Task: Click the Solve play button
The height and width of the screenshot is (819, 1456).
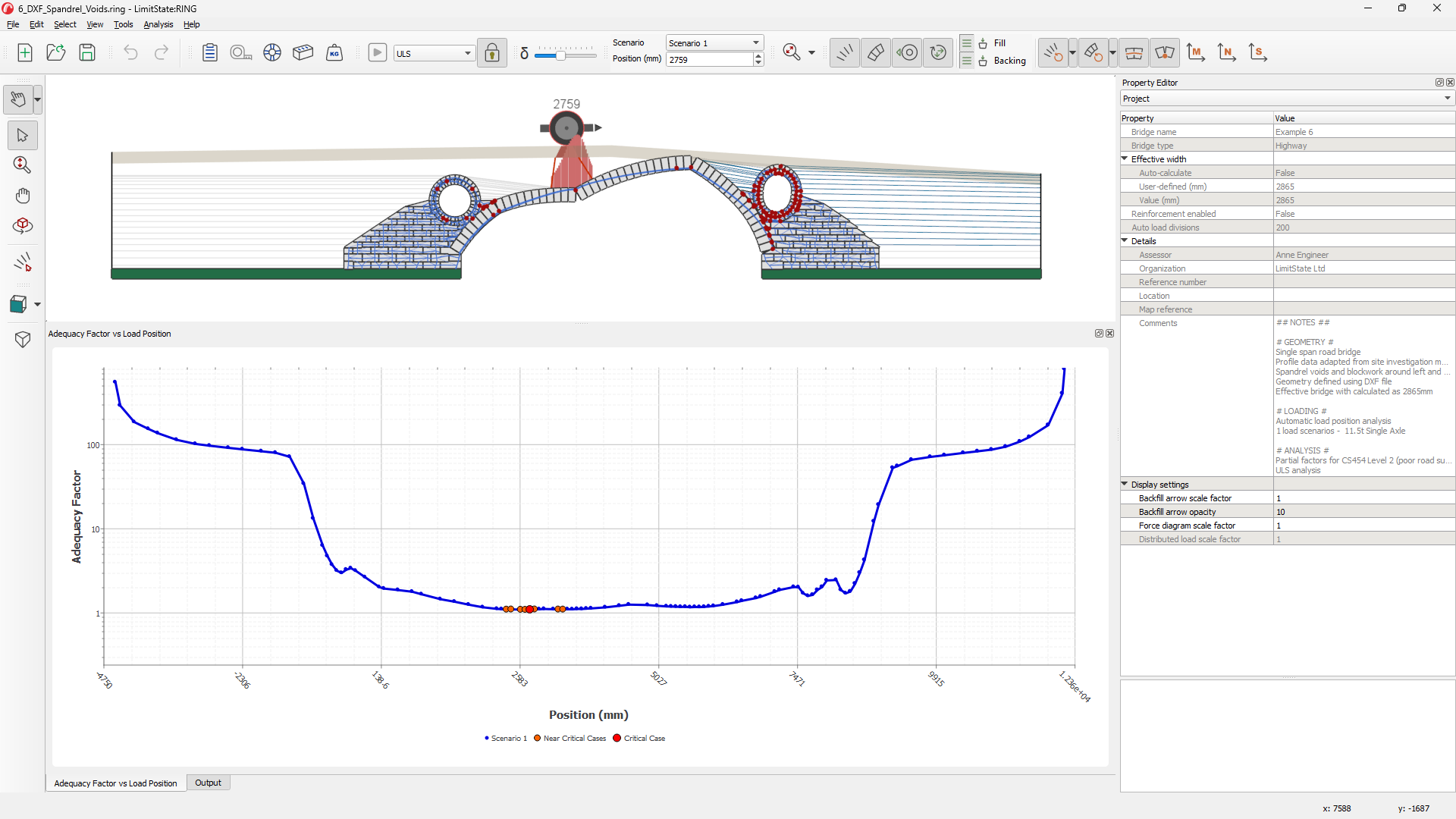Action: [377, 52]
